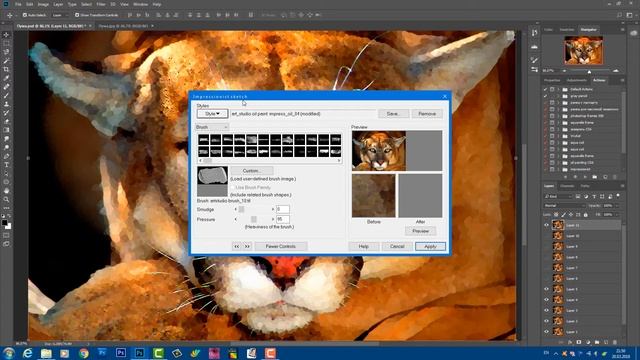Image resolution: width=640 pixels, height=360 pixels.
Task: Toggle visibility of Layer 5
Action: tap(547, 289)
